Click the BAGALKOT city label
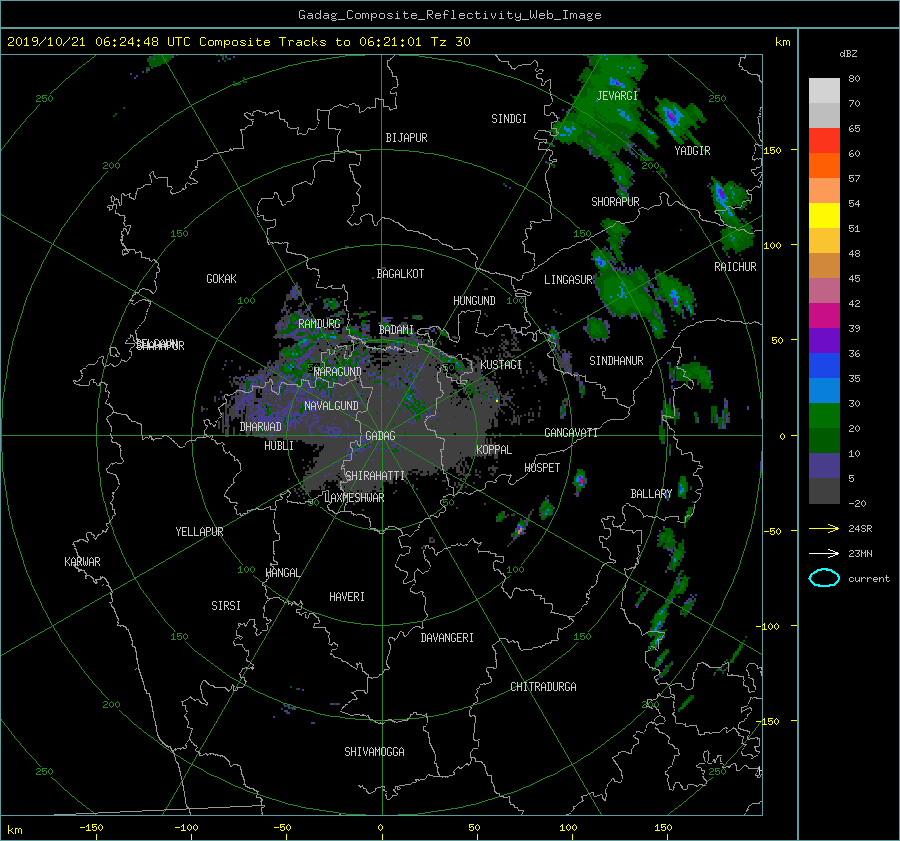The image size is (900, 841). [400, 274]
